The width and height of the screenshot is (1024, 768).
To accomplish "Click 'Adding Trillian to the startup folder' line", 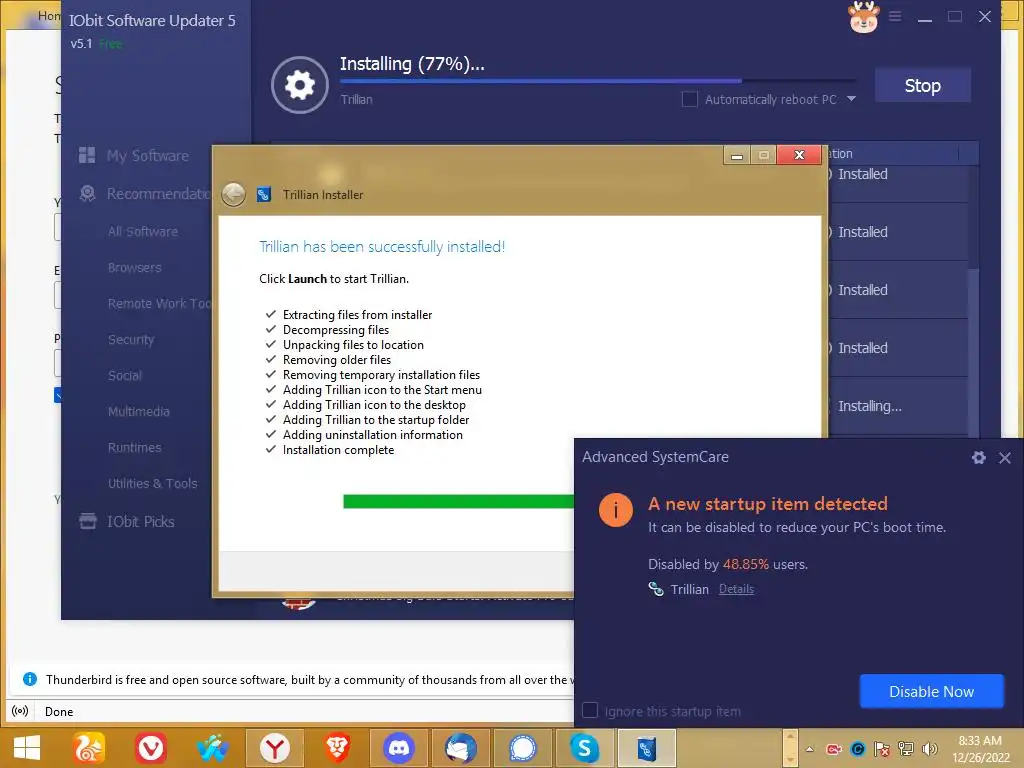I will pyautogui.click(x=376, y=420).
